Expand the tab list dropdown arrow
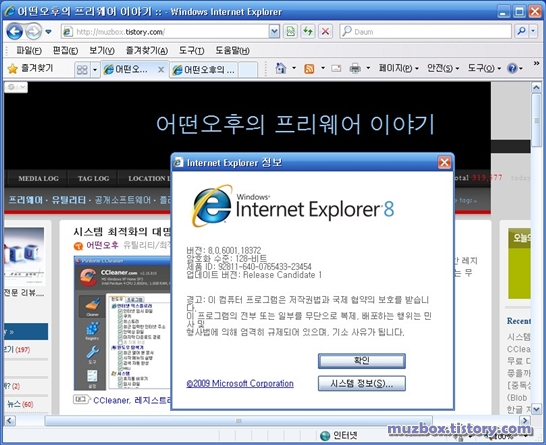Screen dimensions: 546x445 click(x=95, y=70)
